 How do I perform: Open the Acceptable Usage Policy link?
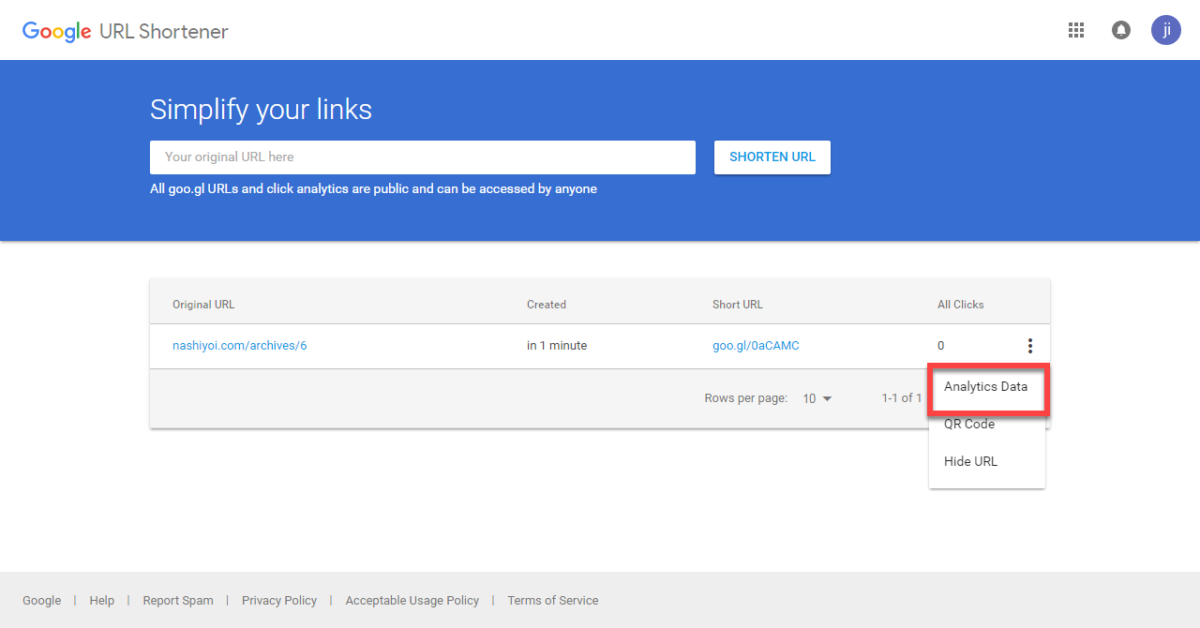pyautogui.click(x=412, y=600)
